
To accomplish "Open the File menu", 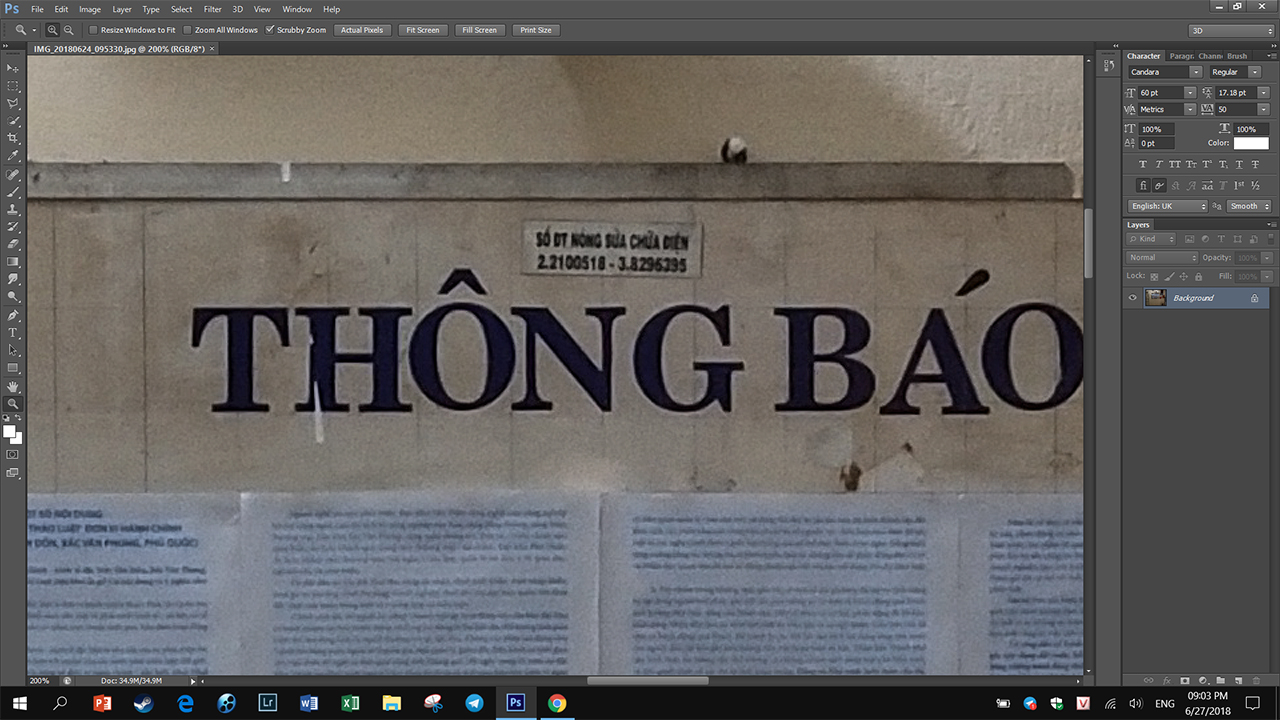I will coord(37,9).
